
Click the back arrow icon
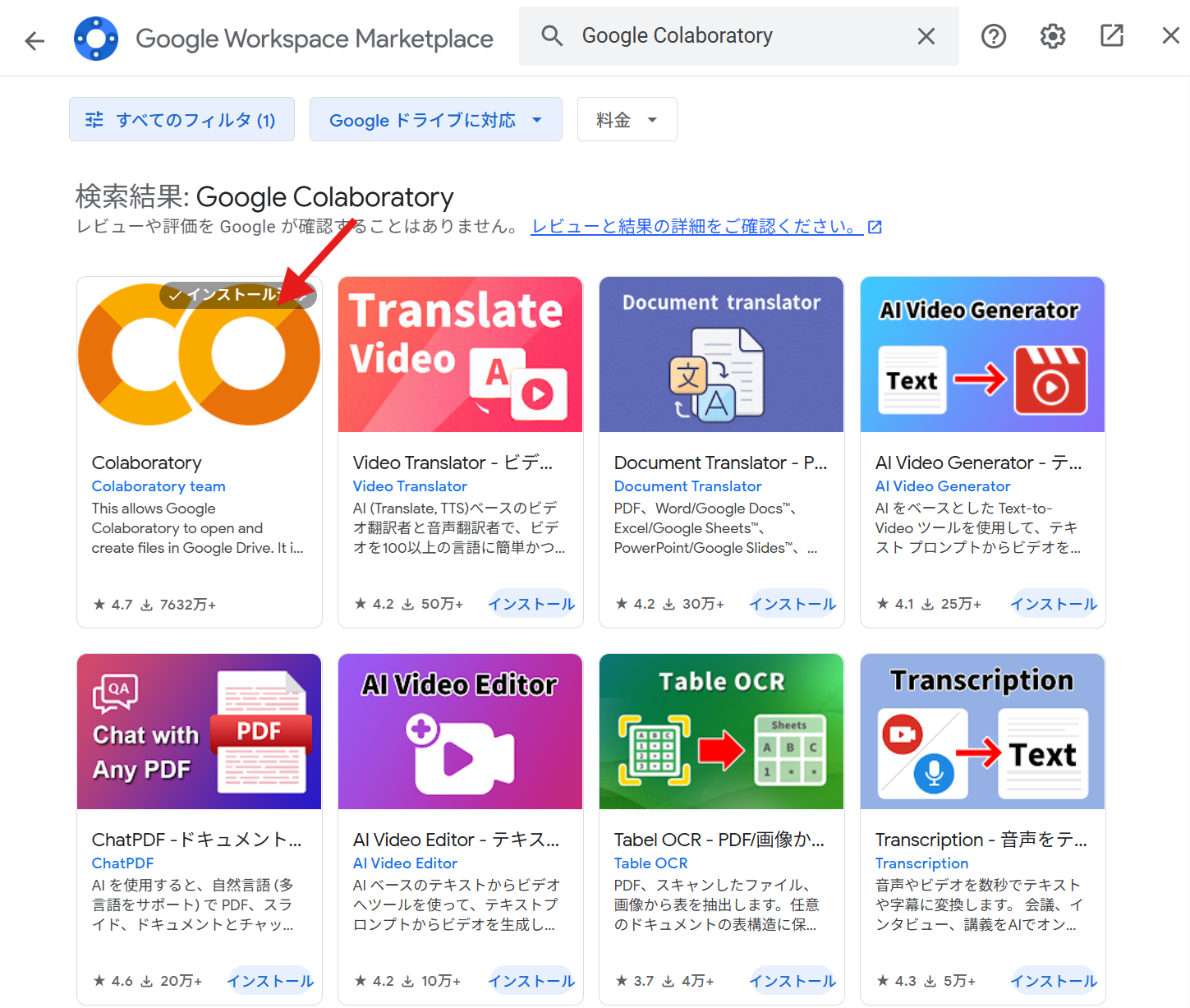coord(34,40)
